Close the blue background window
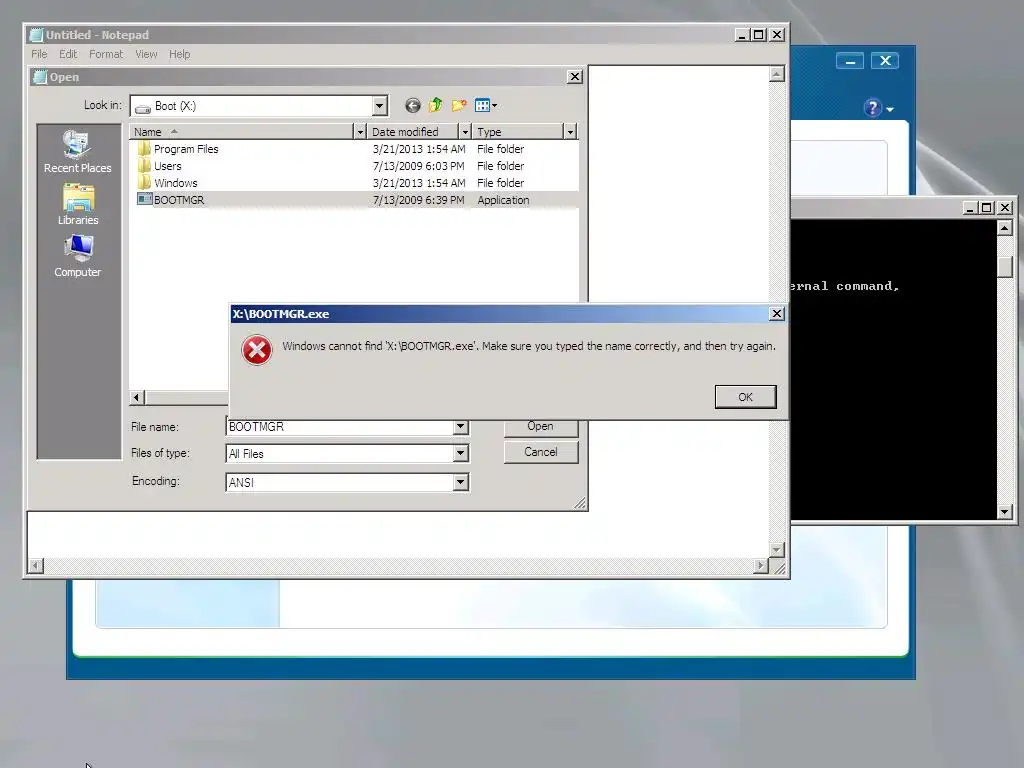Viewport: 1024px width, 768px height. [885, 61]
